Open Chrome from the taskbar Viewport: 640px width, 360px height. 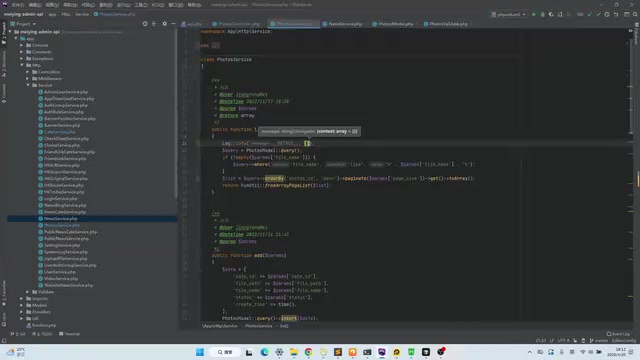[308, 352]
